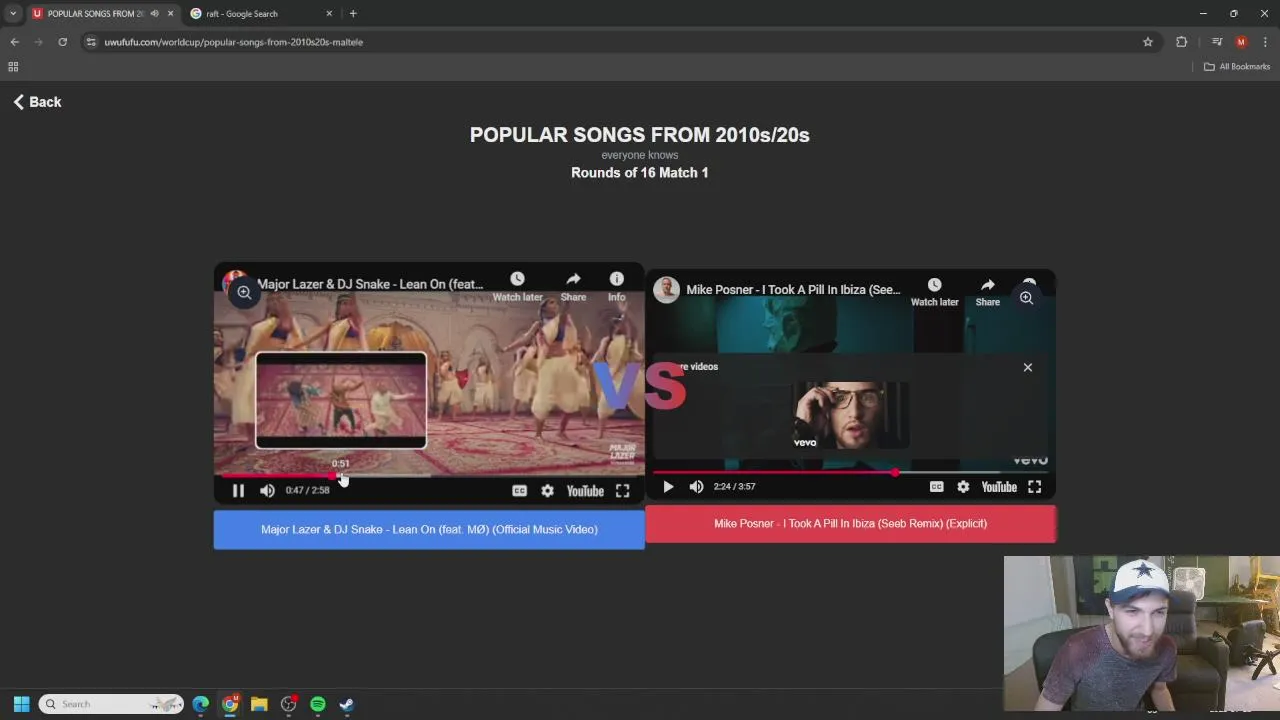The height and width of the screenshot is (720, 1280).
Task: Toggle captions on Mike Posner video
Action: [x=936, y=487]
